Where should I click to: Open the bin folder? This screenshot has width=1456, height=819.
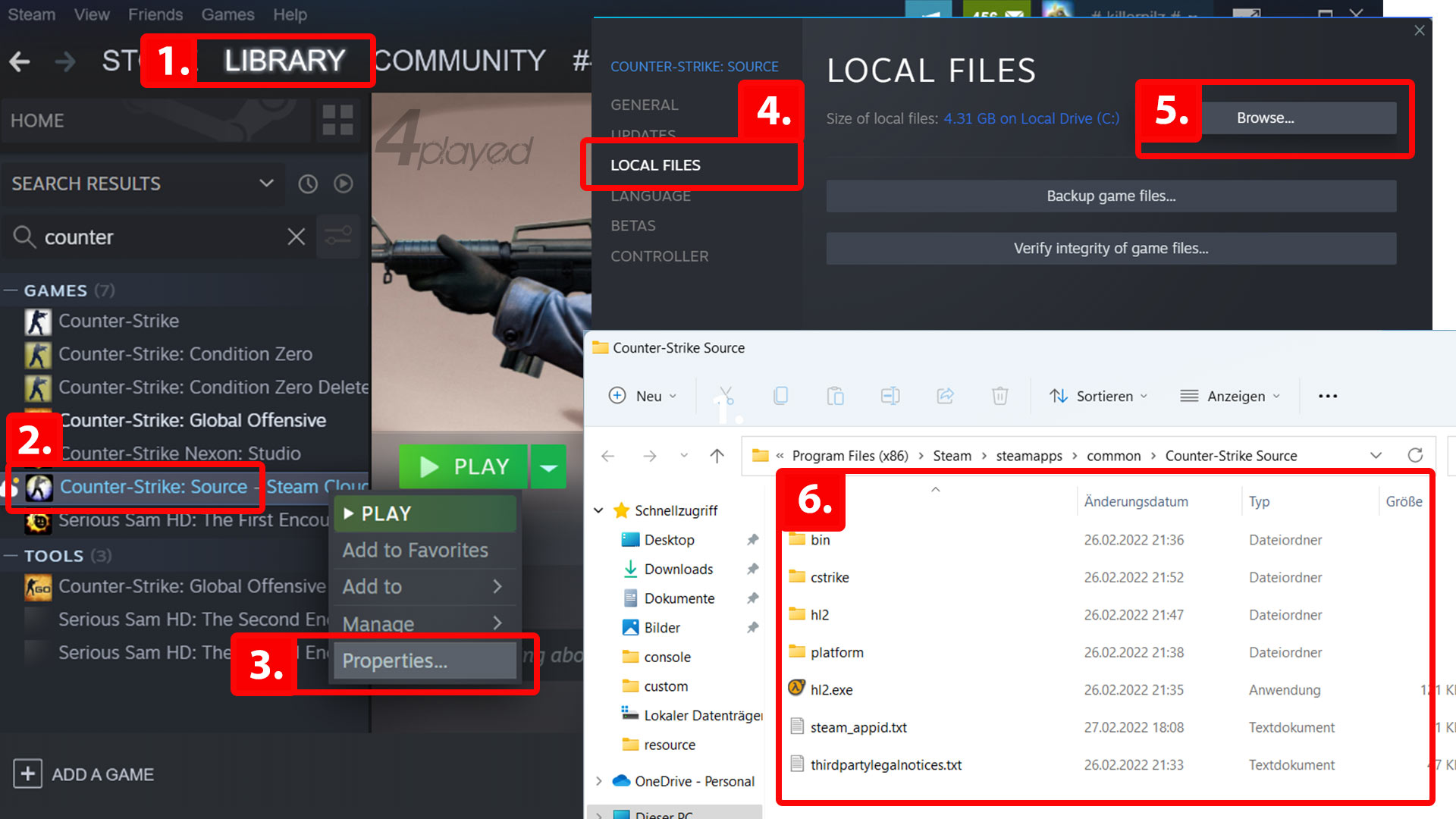pos(820,539)
